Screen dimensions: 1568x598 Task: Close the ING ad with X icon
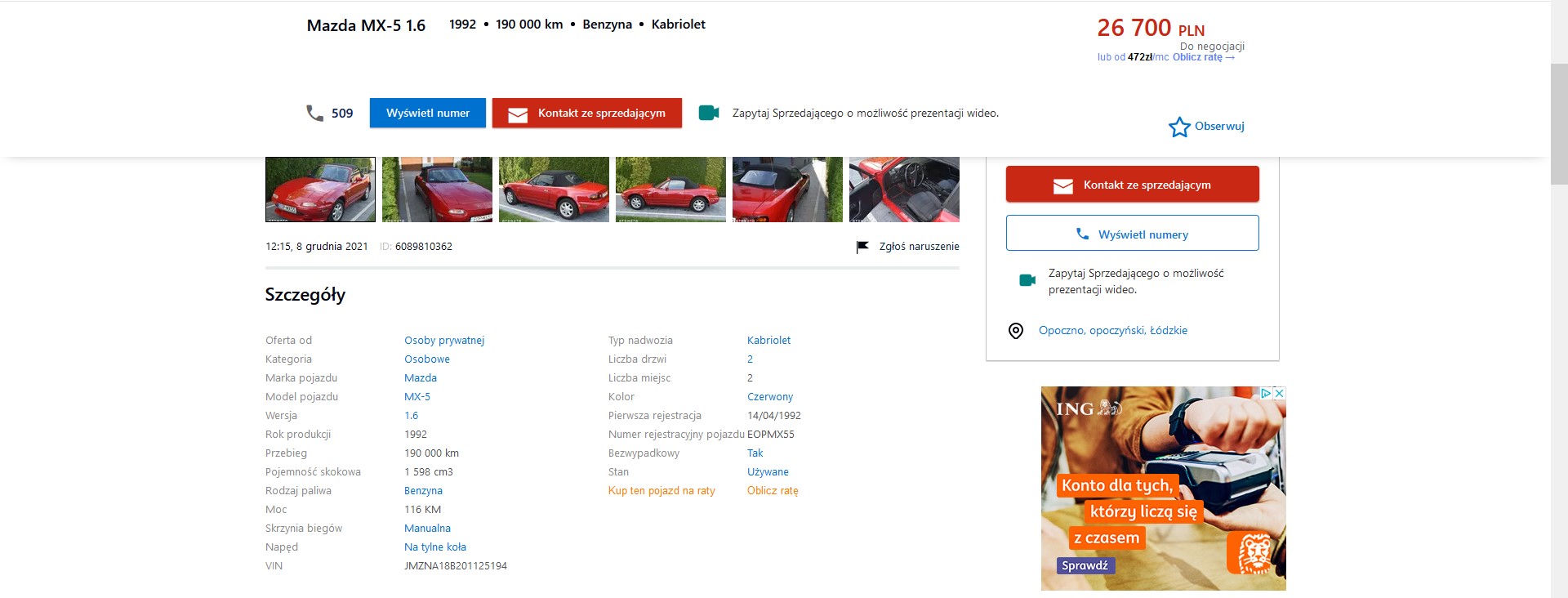tap(1280, 393)
